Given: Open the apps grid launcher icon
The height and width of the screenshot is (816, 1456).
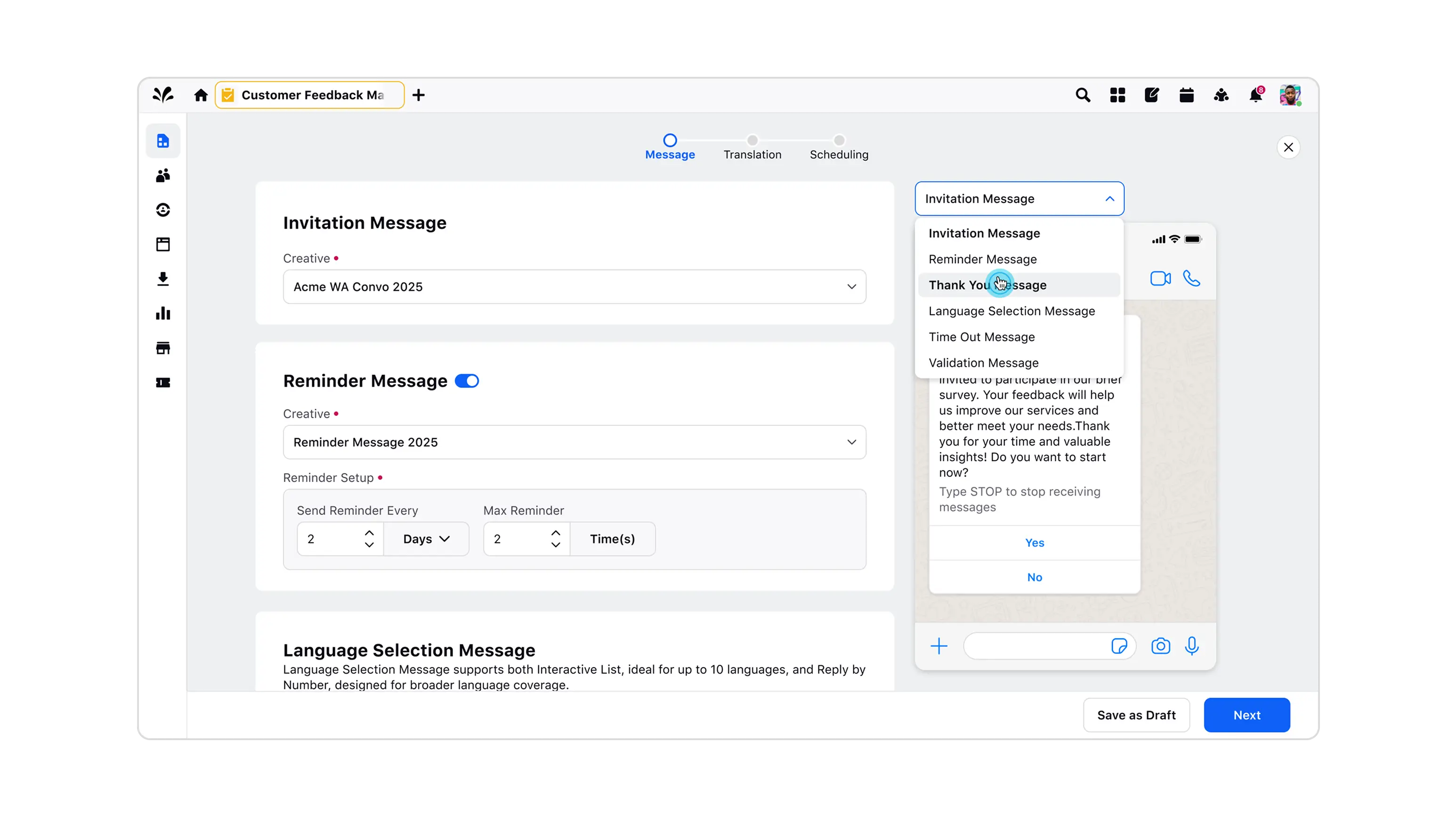Looking at the screenshot, I should [x=1117, y=95].
